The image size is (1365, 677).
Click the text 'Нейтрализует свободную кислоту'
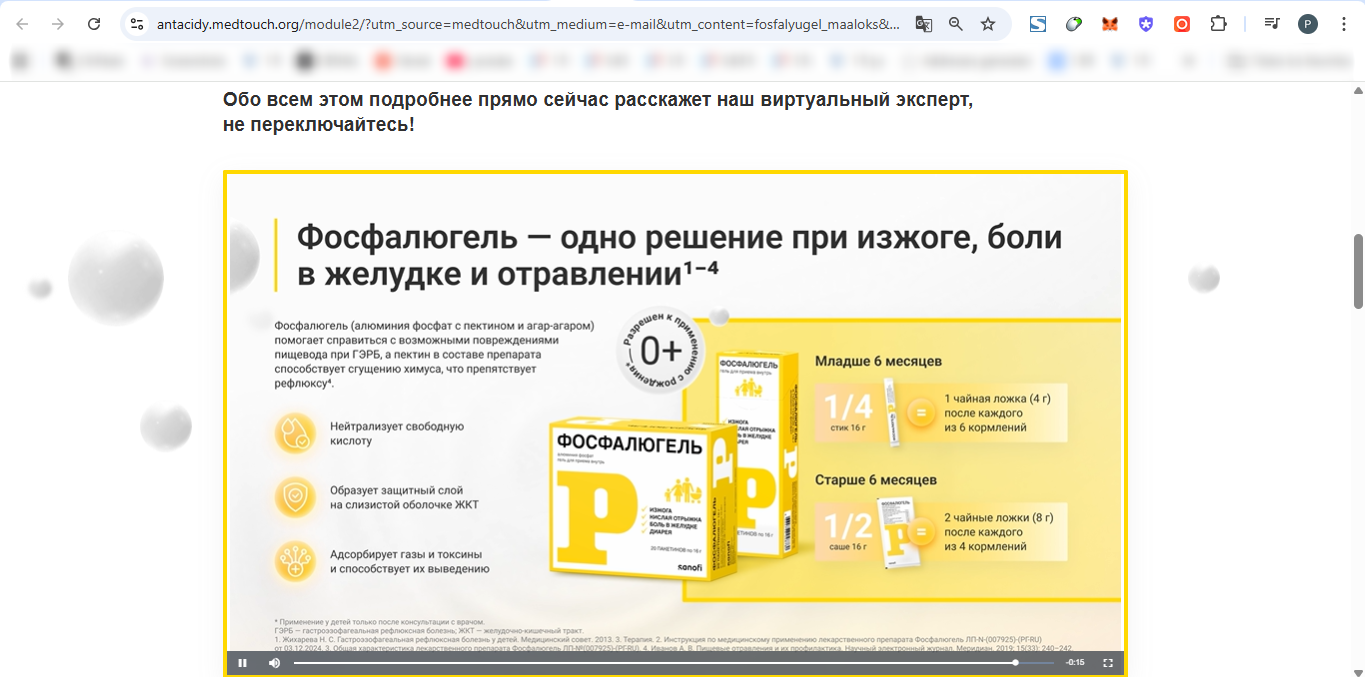397,433
